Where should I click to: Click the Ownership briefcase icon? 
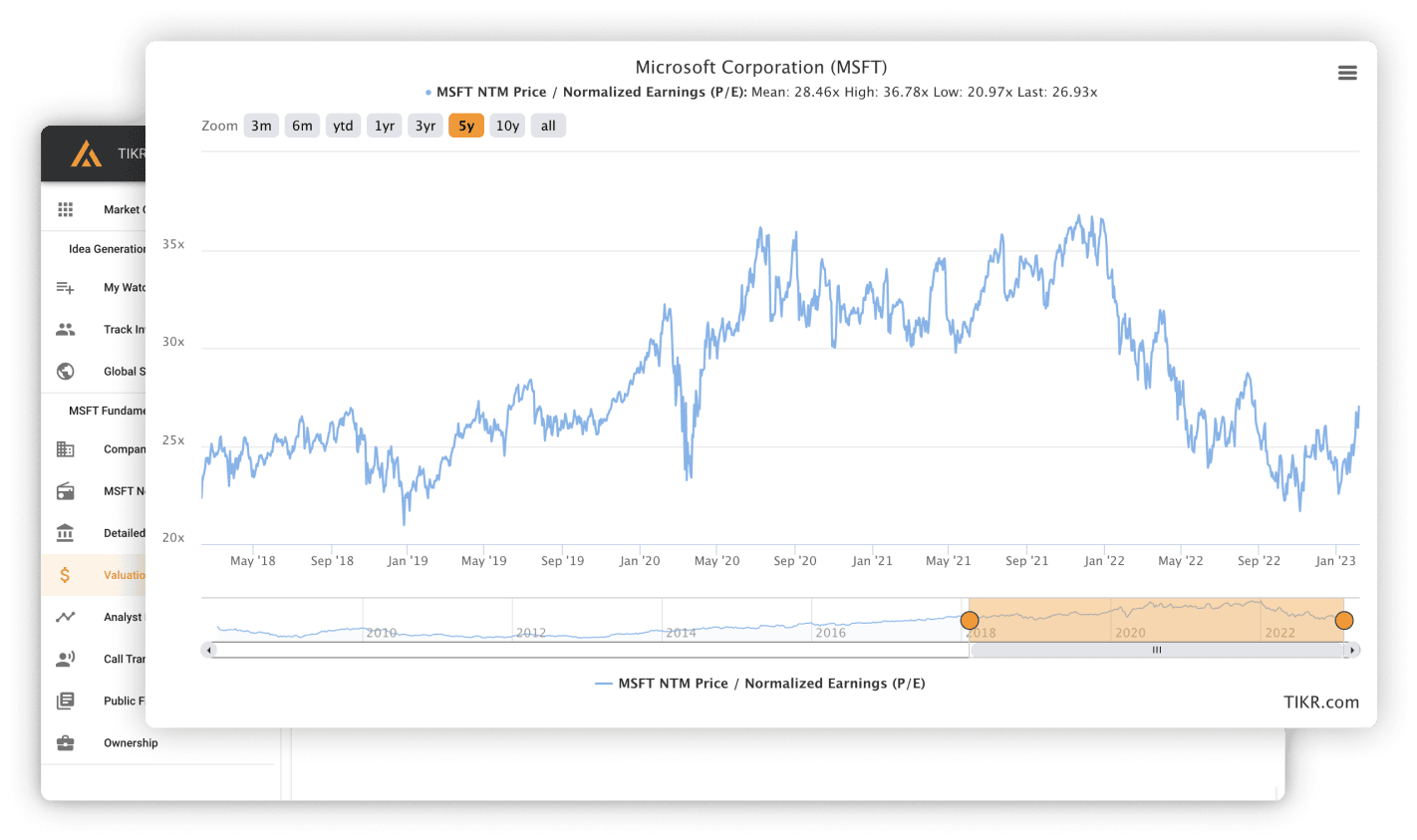pyautogui.click(x=66, y=742)
